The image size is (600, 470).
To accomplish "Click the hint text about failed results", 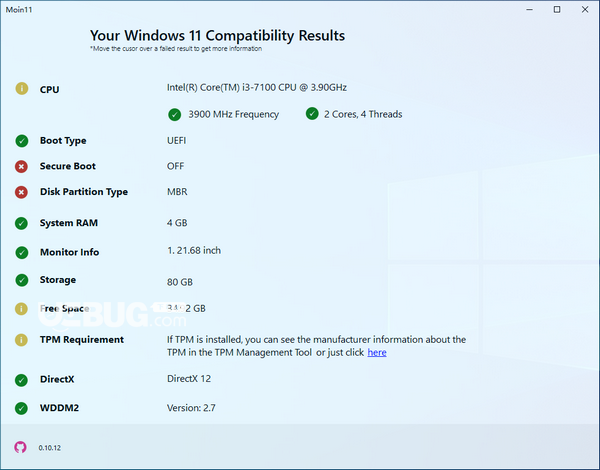I will pos(176,49).
